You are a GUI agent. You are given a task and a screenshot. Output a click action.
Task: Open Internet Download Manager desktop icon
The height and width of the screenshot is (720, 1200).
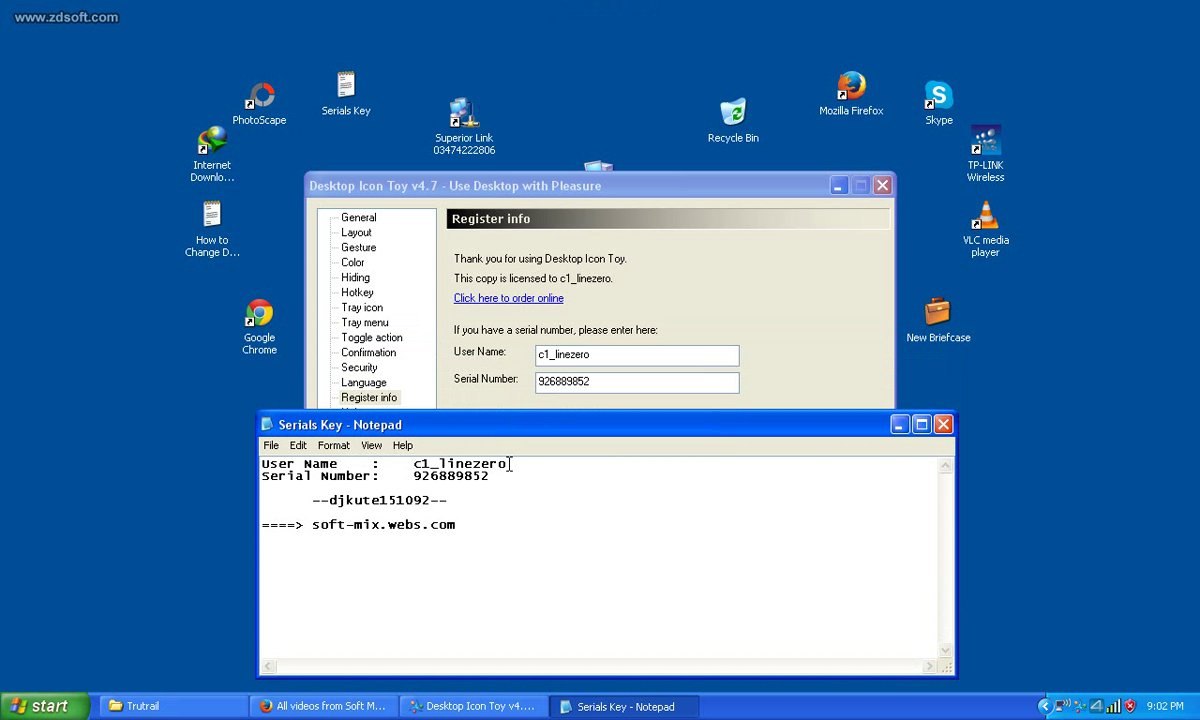212,155
